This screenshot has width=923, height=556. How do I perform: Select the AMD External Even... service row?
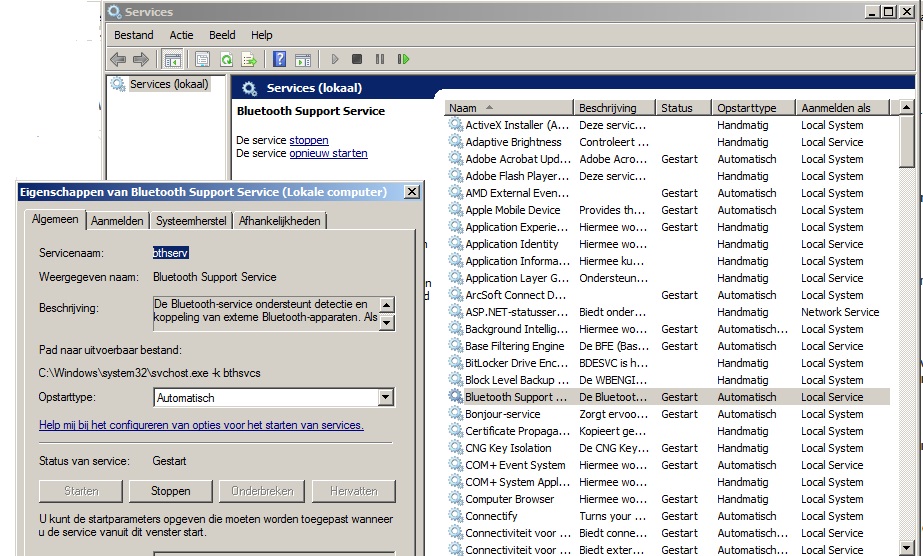(x=668, y=193)
